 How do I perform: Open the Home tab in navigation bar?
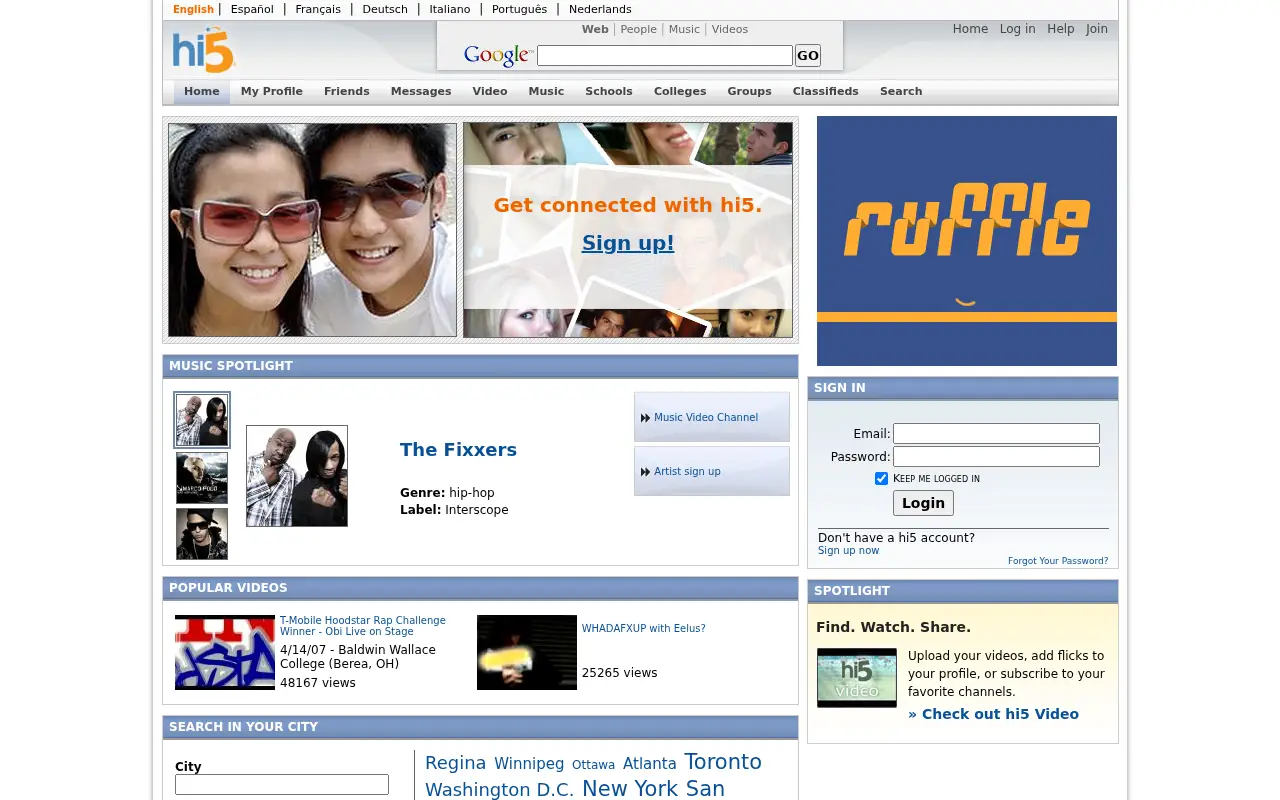pos(202,91)
